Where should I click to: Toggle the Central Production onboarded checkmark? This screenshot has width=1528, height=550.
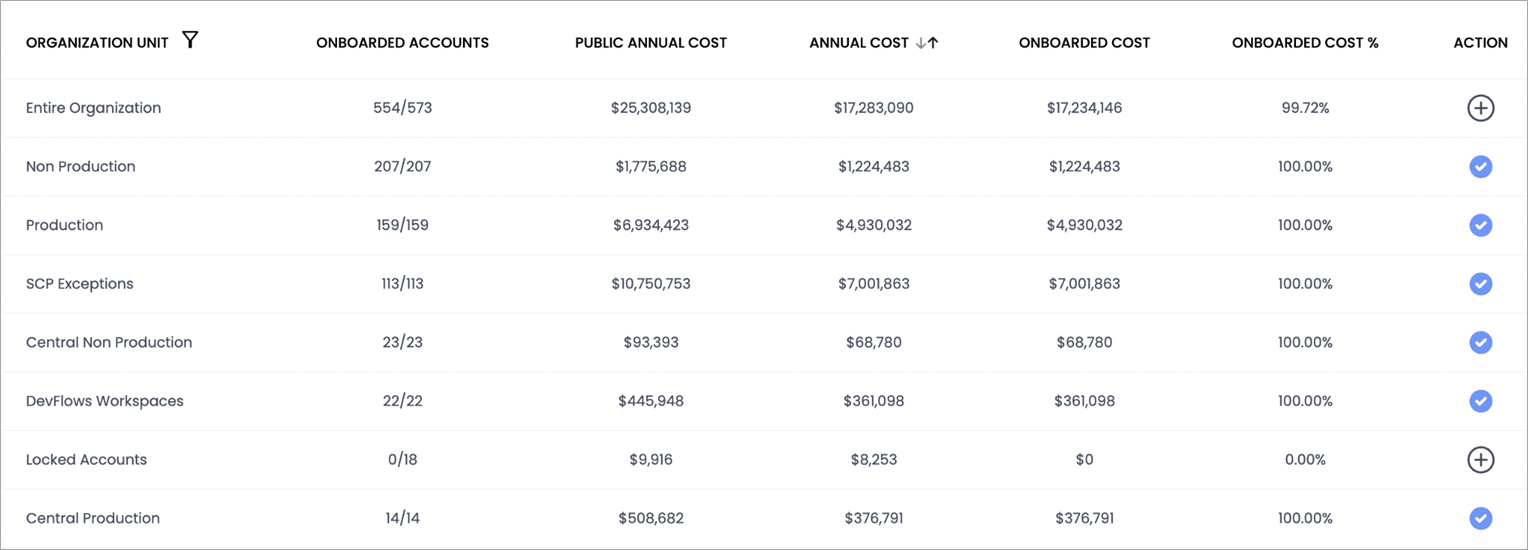[x=1480, y=518]
